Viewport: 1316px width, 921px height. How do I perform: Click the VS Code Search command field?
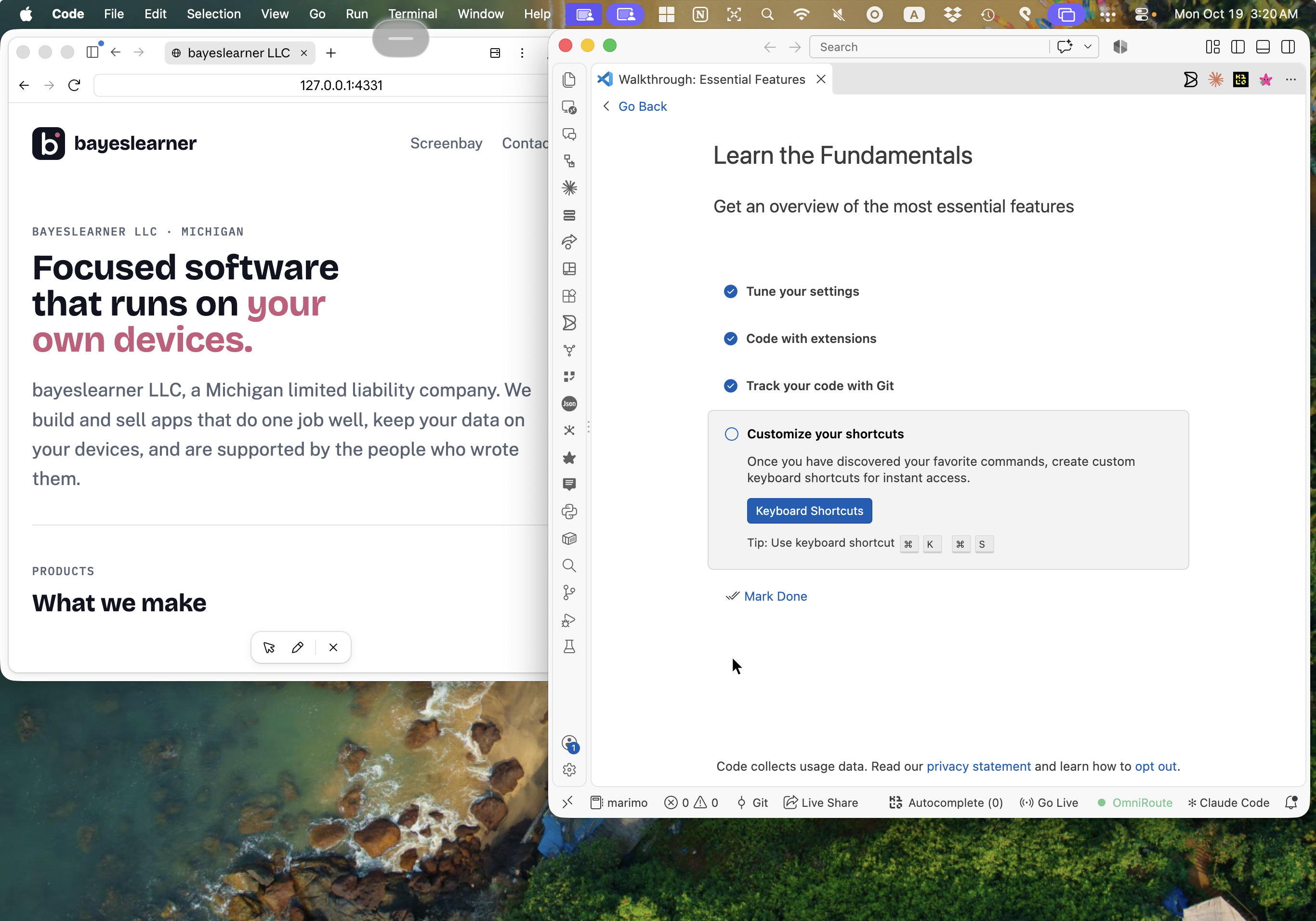(929, 47)
